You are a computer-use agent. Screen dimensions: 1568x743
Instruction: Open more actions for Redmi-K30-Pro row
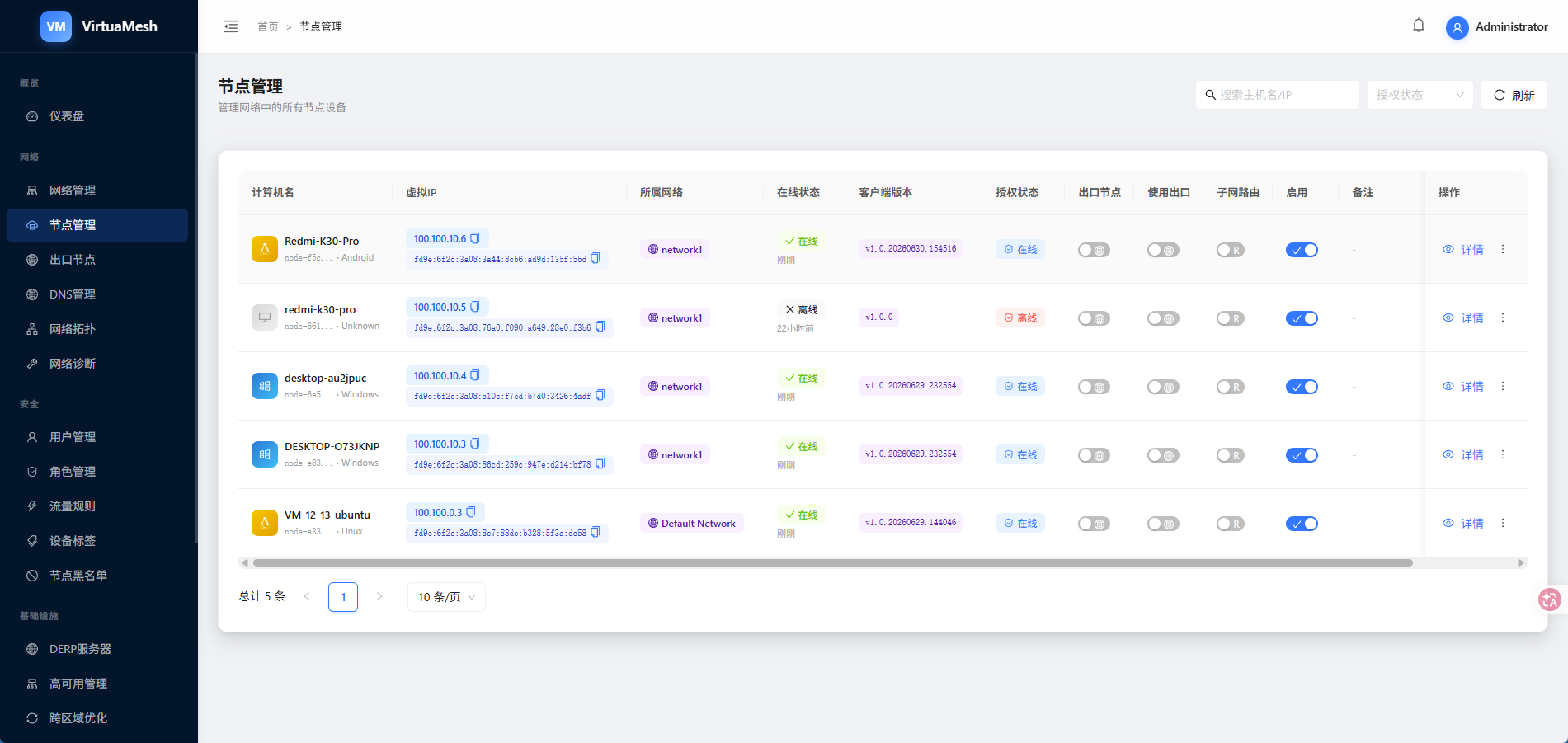click(x=1503, y=249)
